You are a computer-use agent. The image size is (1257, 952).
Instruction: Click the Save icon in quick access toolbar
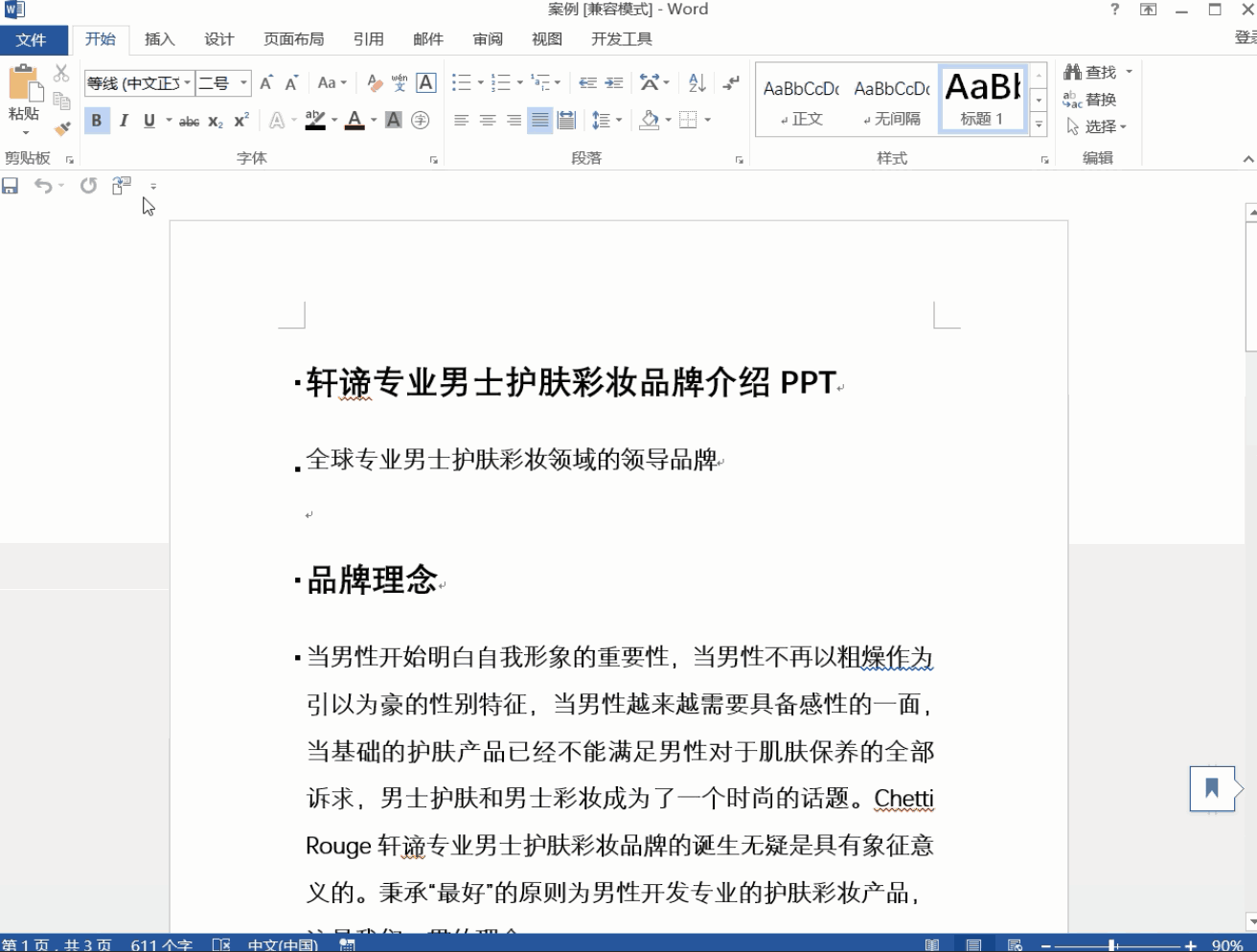[11, 186]
